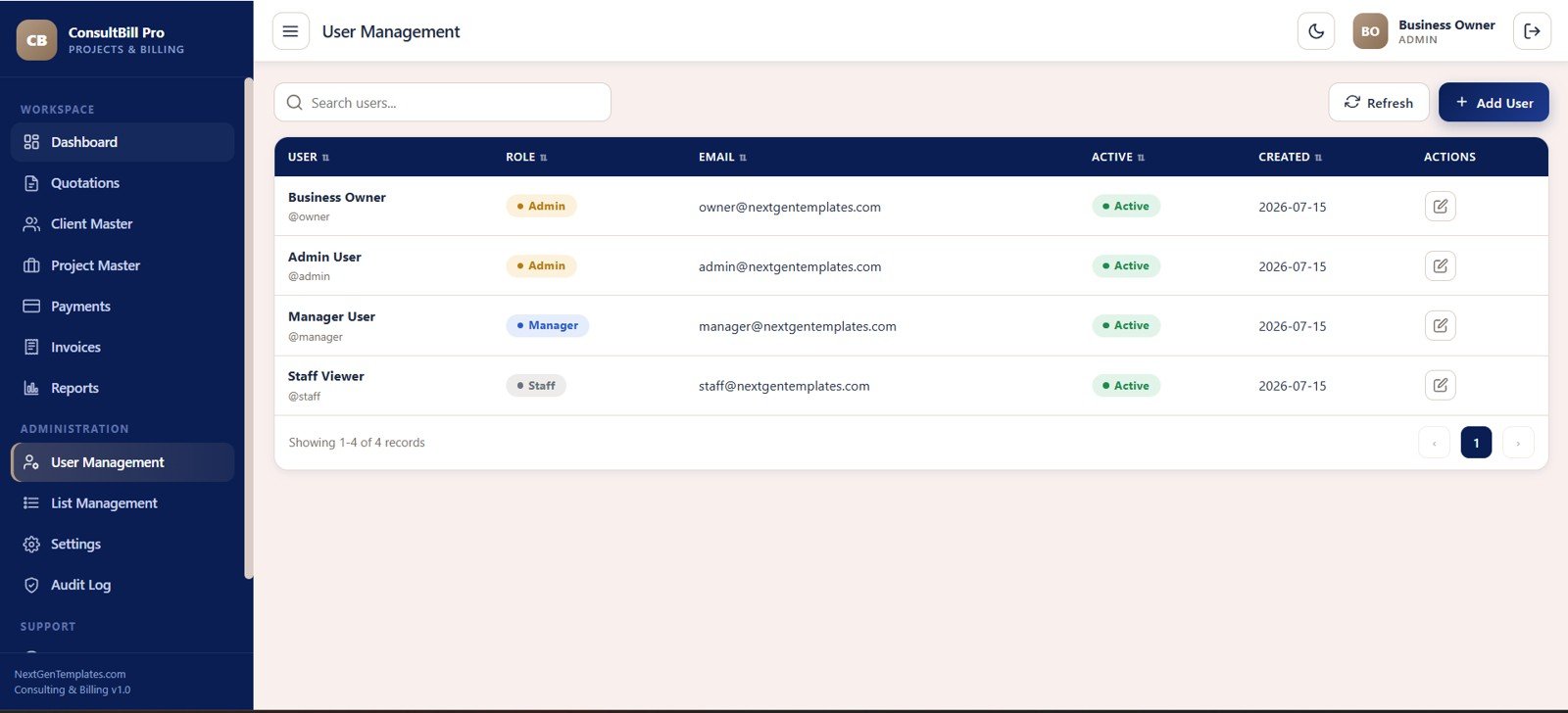Click the Audit Log shield icon
Screen dimensions: 1568x713
point(31,585)
